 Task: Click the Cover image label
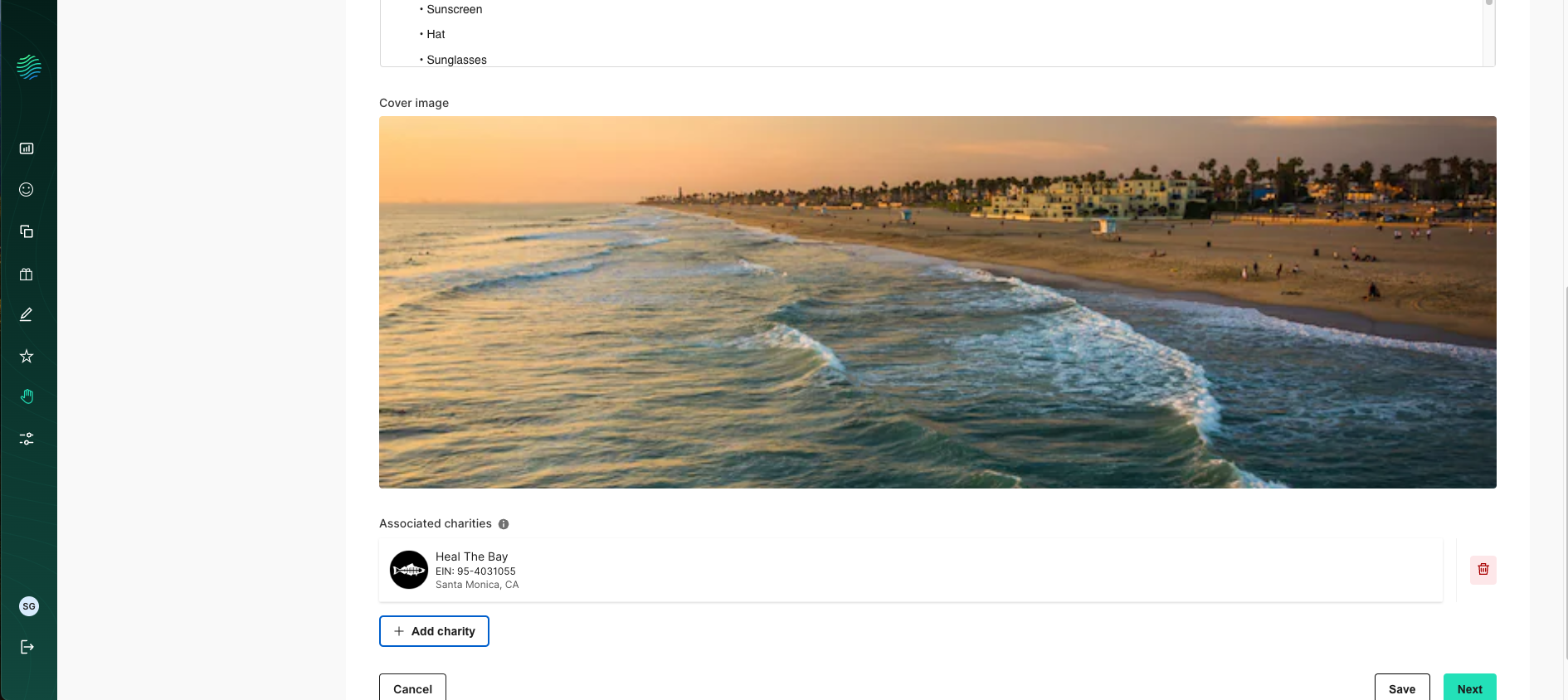tap(414, 103)
